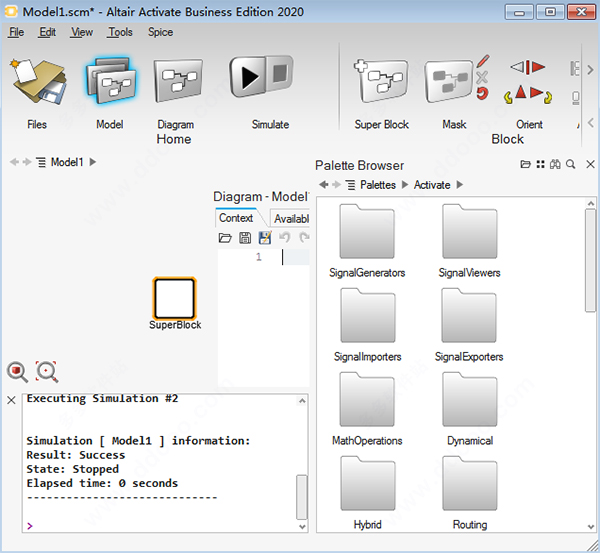The image size is (600, 553).
Task: Click the console vertical scrollbar thumb
Action: (x=302, y=497)
